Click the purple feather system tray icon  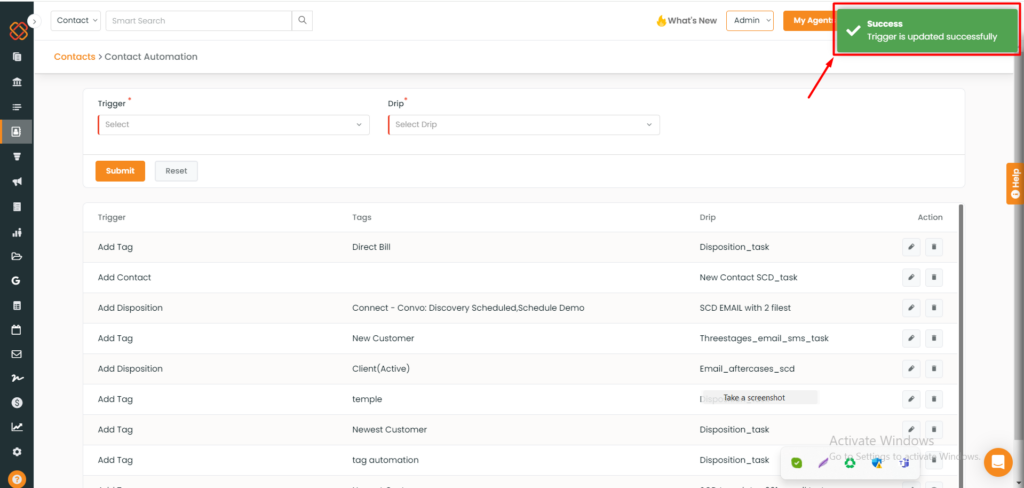(823, 463)
